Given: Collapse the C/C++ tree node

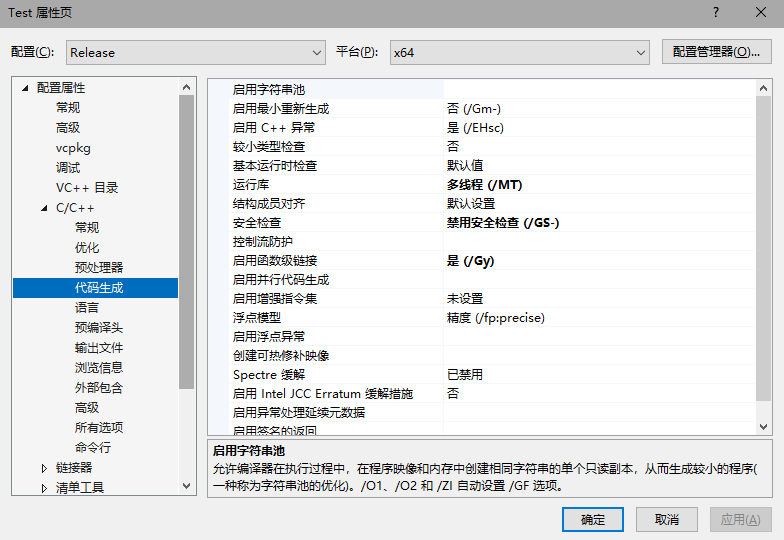Looking at the screenshot, I should coord(44,208).
